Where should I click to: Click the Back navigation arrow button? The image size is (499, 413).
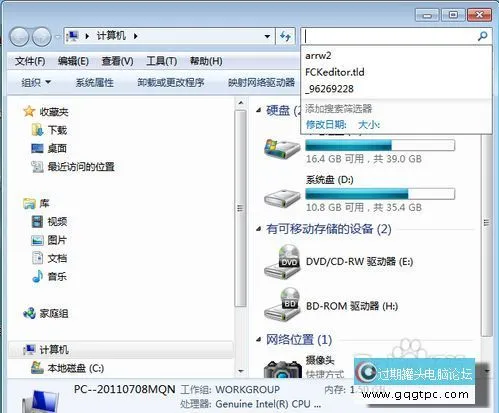(x=19, y=37)
